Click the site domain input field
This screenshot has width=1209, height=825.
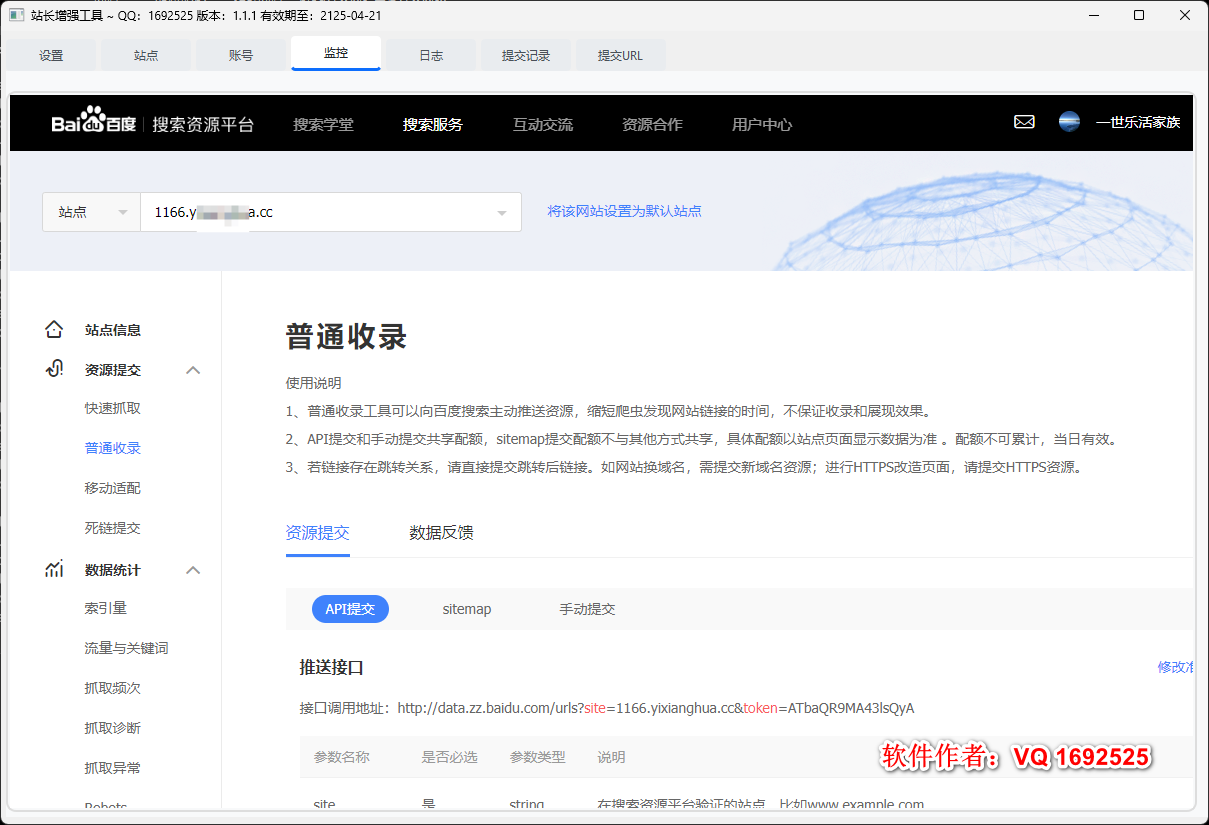tap(331, 212)
